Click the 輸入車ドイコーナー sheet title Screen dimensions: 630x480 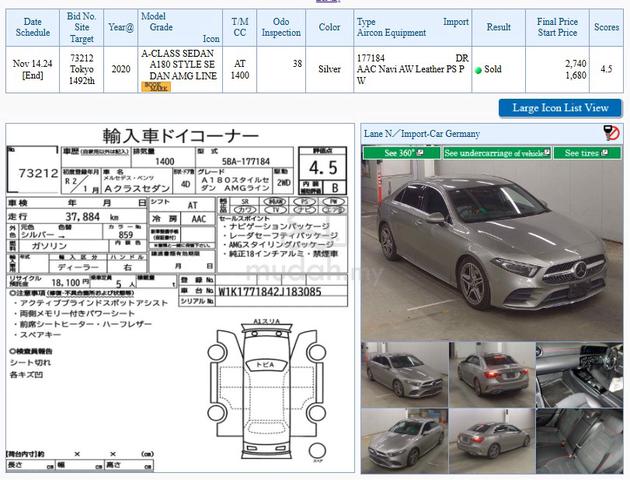(x=180, y=136)
